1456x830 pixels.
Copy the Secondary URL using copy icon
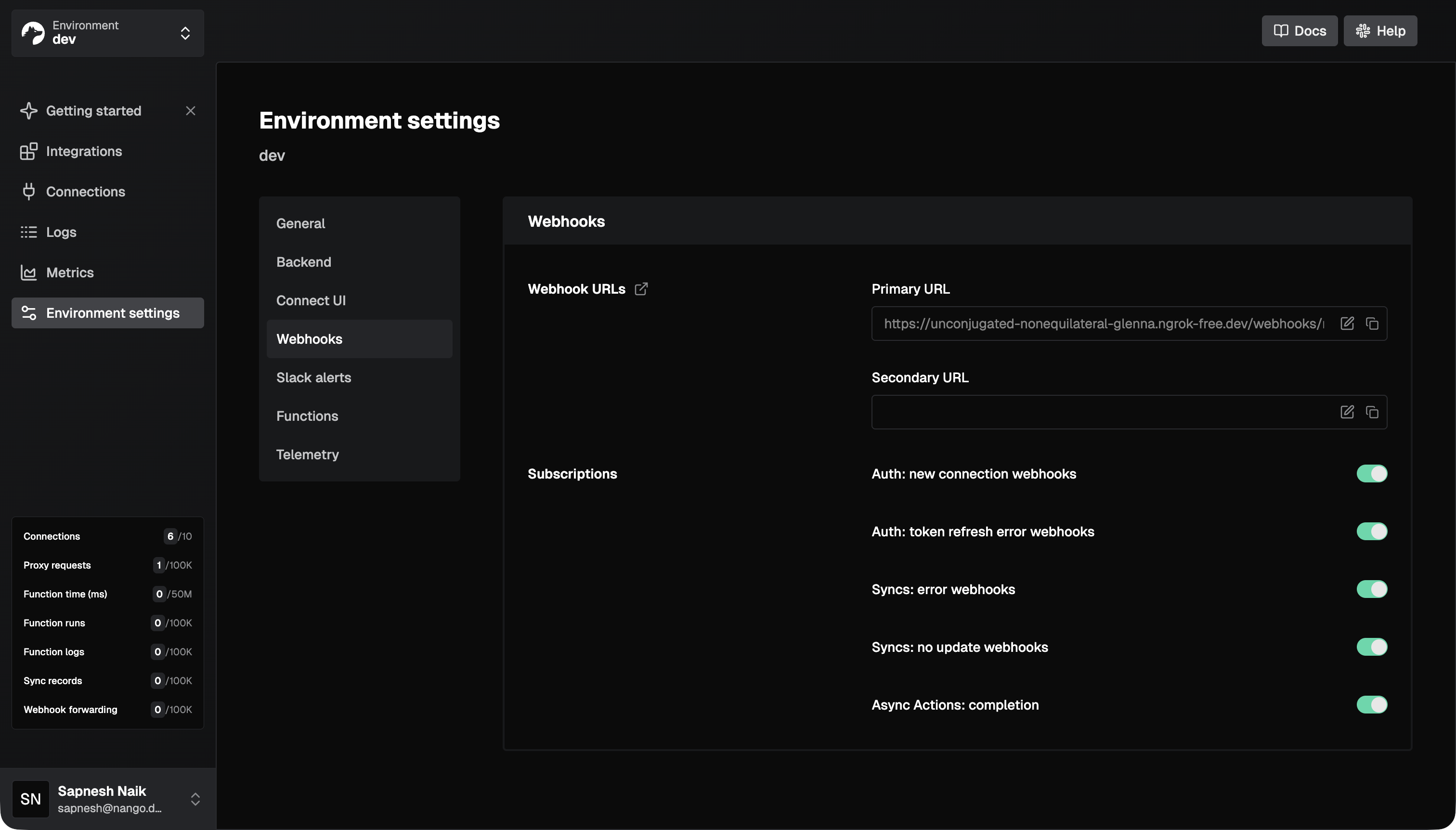[x=1372, y=412]
